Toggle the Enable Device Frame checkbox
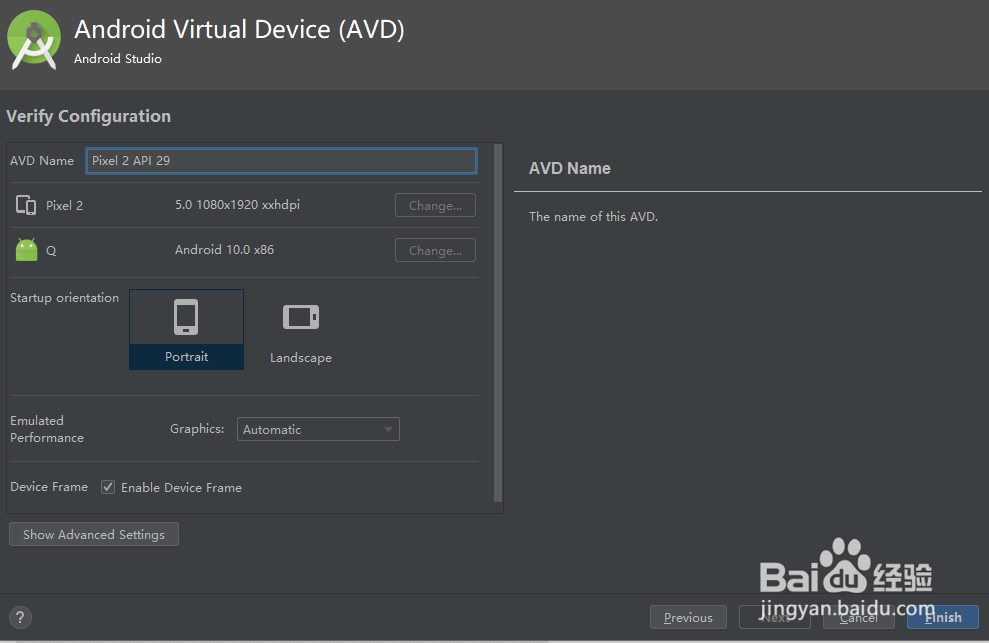989x643 pixels. point(108,487)
